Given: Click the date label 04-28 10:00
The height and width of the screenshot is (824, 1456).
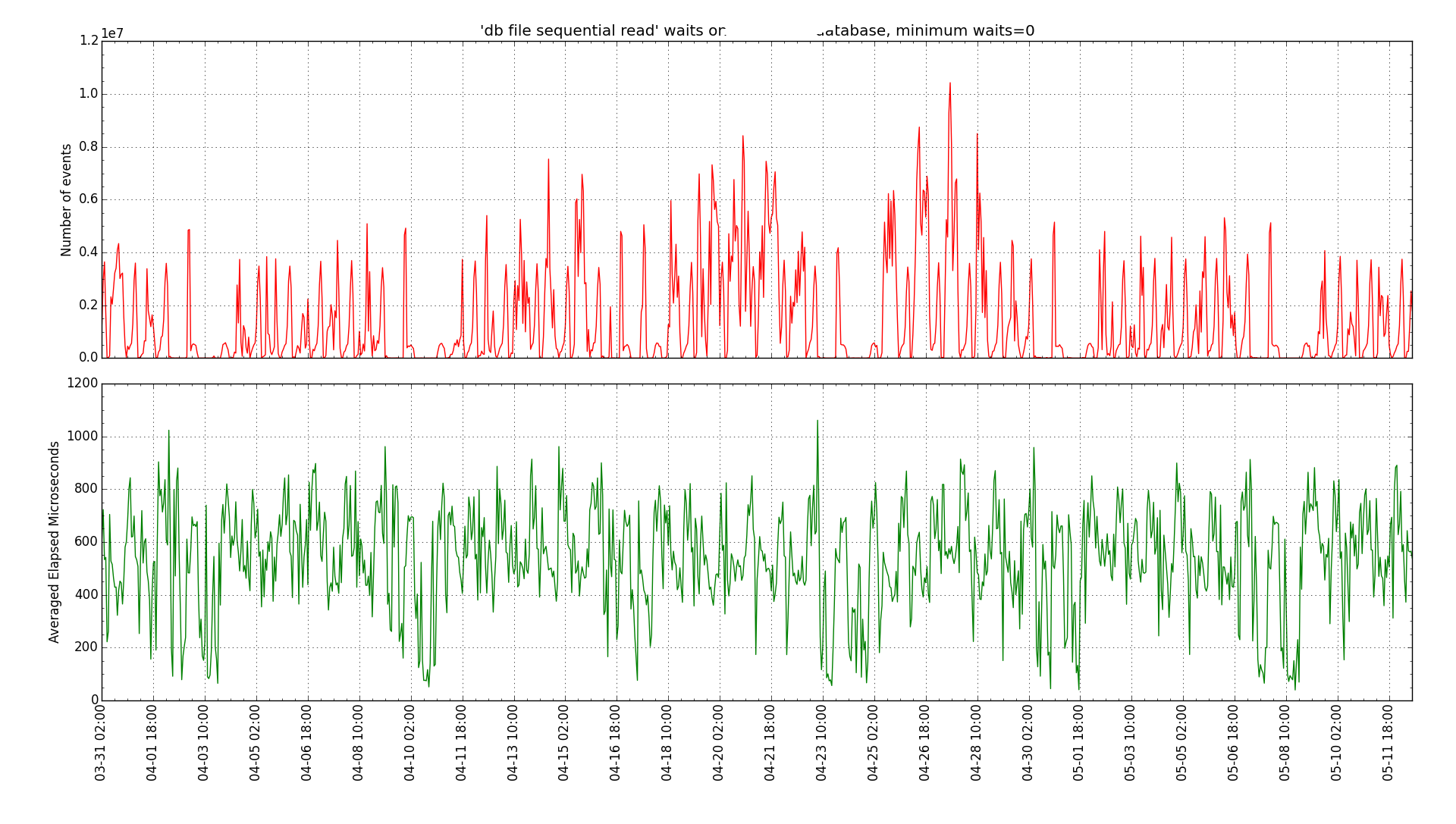Looking at the screenshot, I should [x=976, y=743].
